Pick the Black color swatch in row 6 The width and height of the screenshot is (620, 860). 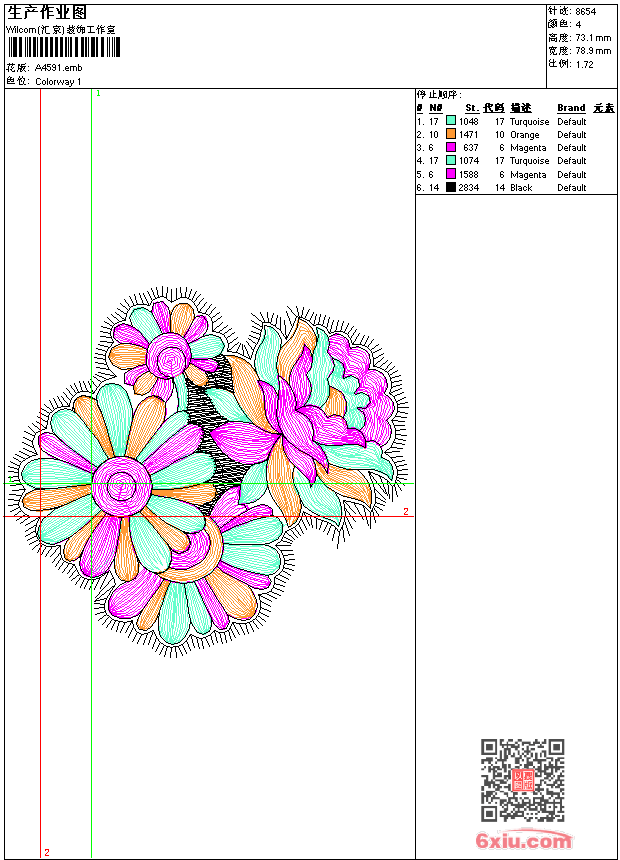[450, 187]
